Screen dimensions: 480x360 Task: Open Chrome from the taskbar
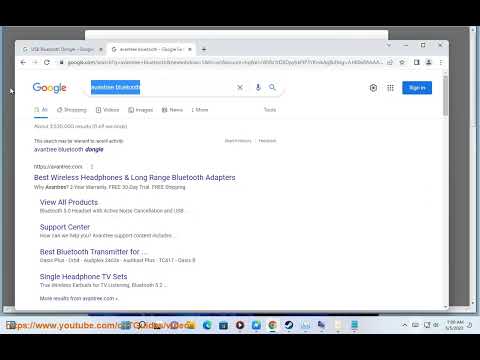click(272, 325)
